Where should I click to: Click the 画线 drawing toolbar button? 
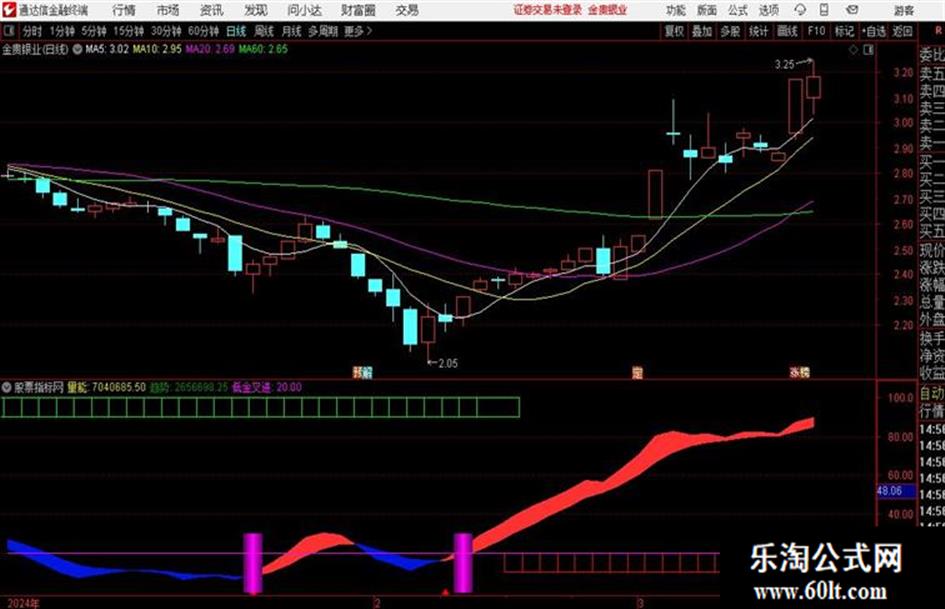(787, 31)
